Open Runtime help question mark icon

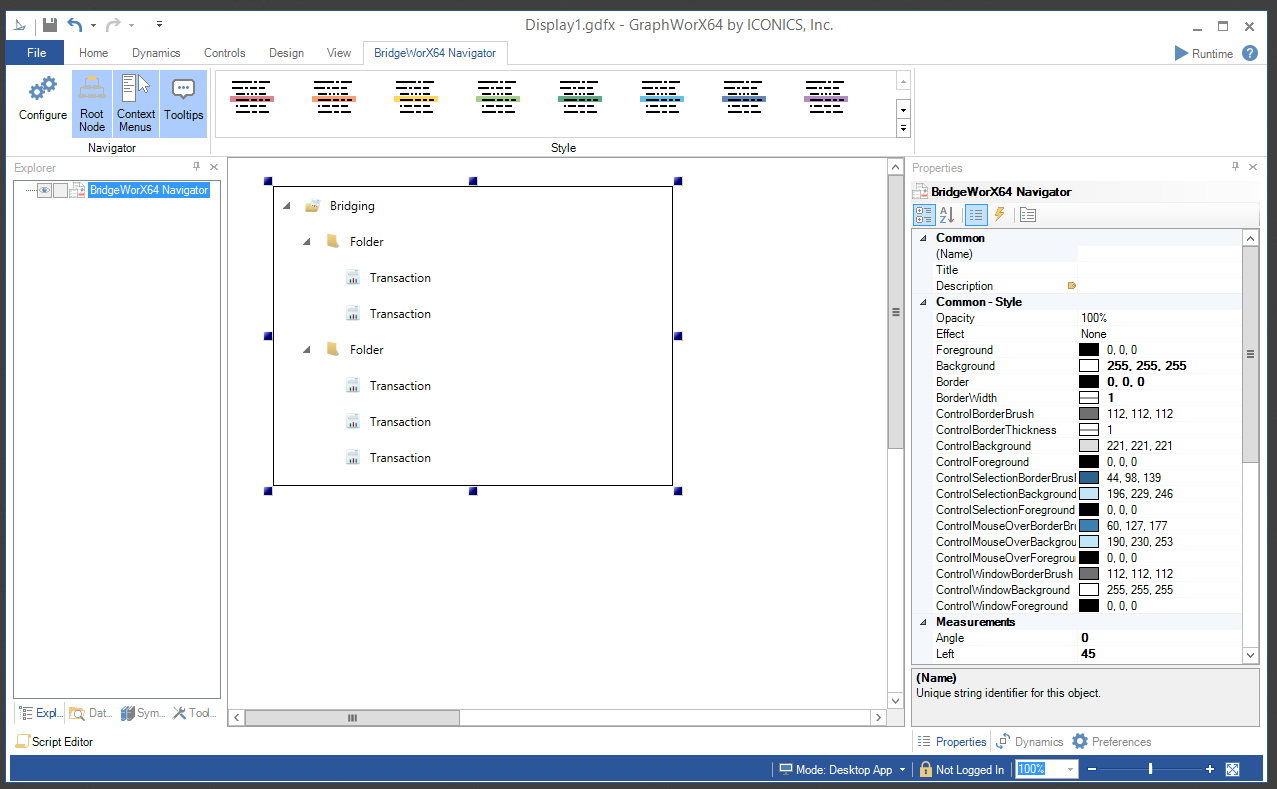pos(1250,53)
